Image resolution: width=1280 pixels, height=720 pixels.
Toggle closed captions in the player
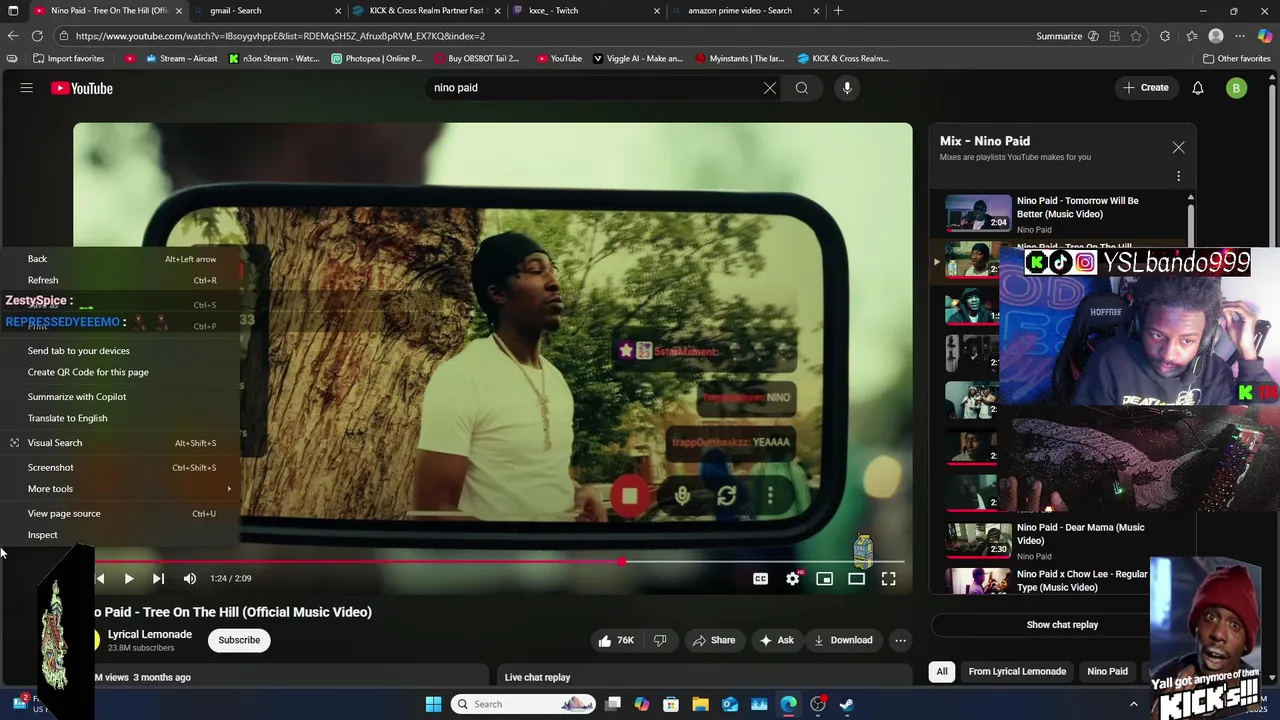click(x=761, y=578)
